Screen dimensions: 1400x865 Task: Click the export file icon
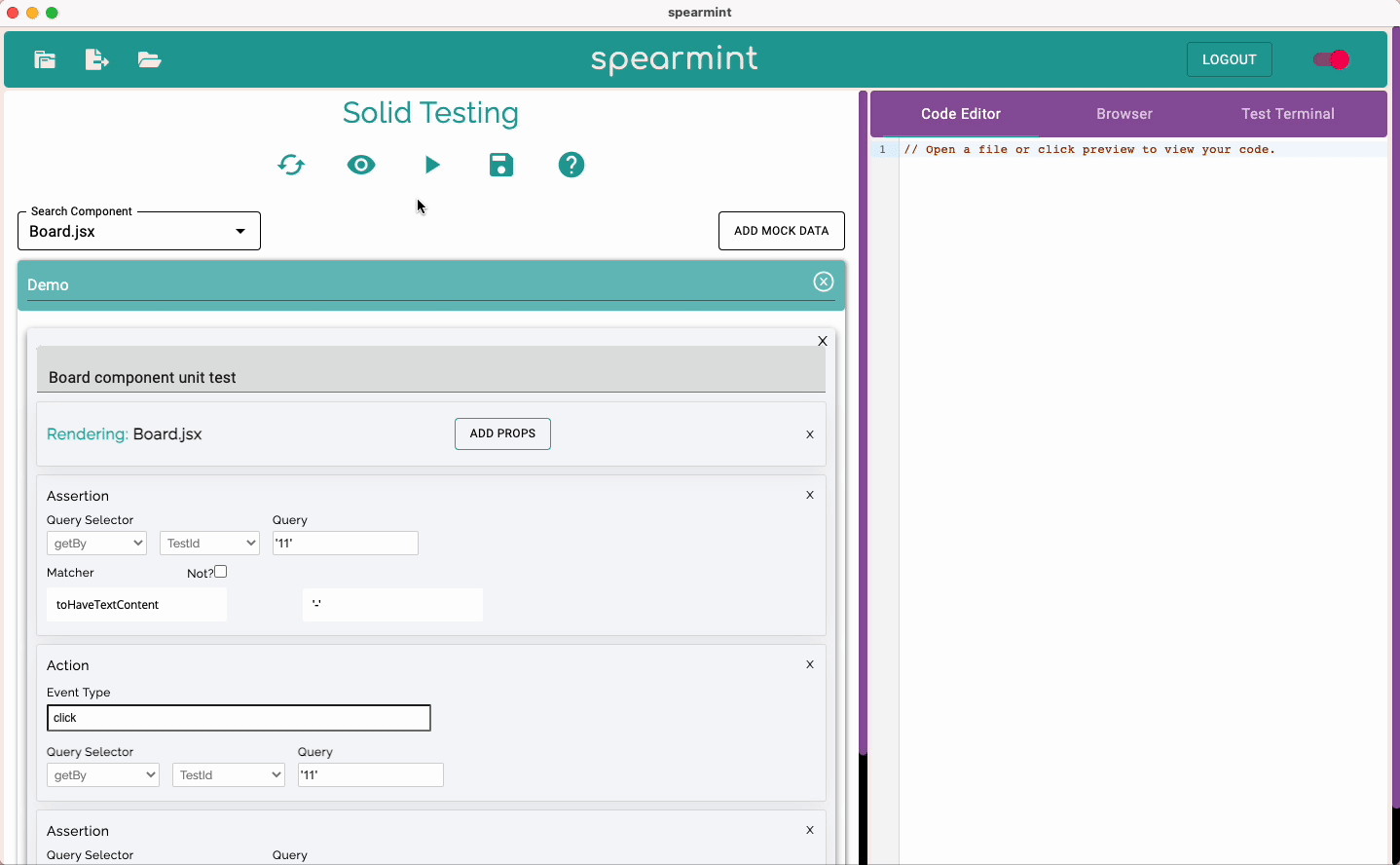coord(96,59)
